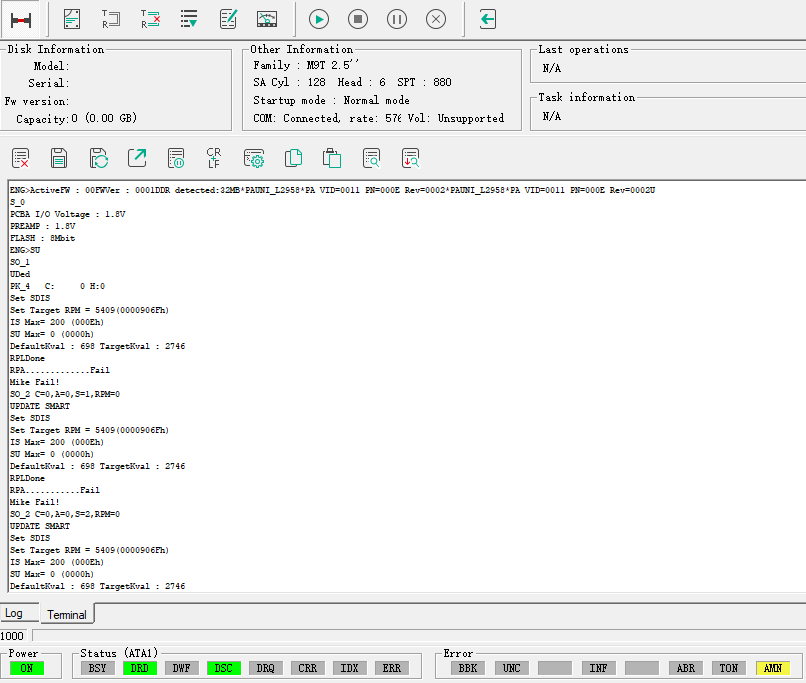806x683 pixels.
Task: Click the 'PREAMP : 1.8V' terminal line
Action: pos(43,226)
